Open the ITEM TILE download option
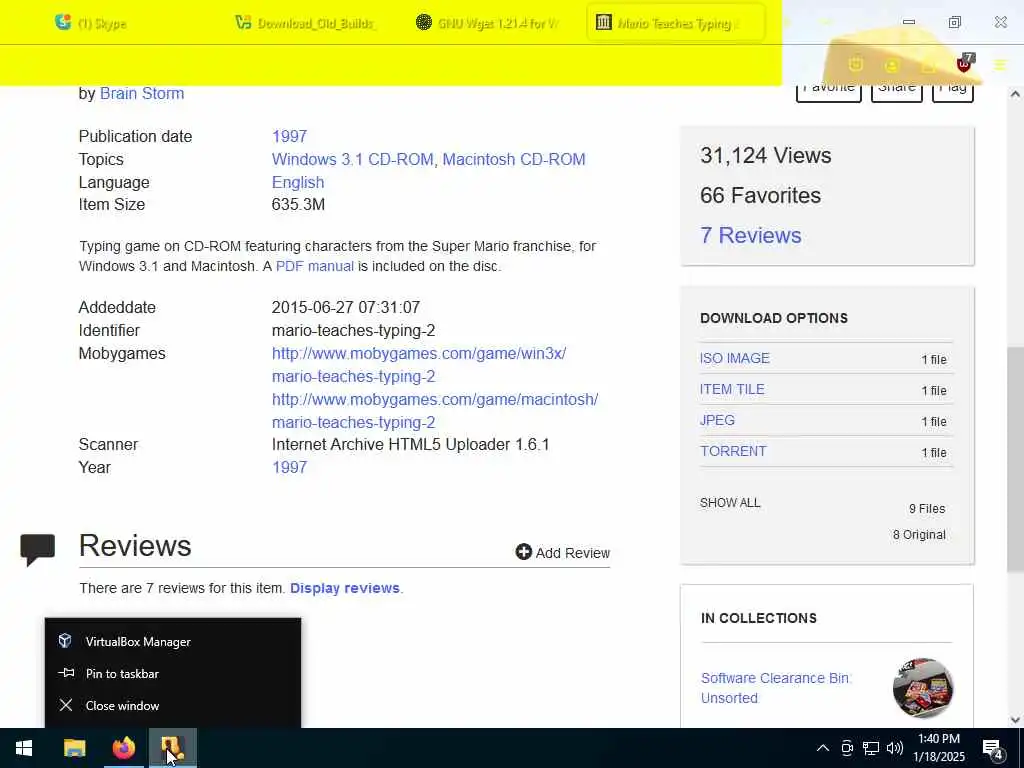 [732, 389]
